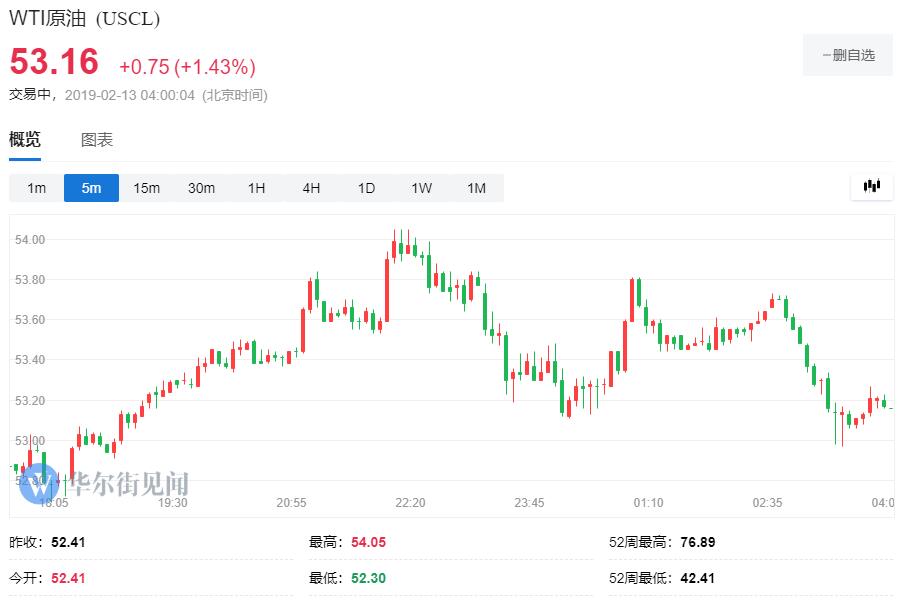Screen dimensions: 901x603
Task: Switch to the 概览 tab
Action: pos(25,140)
